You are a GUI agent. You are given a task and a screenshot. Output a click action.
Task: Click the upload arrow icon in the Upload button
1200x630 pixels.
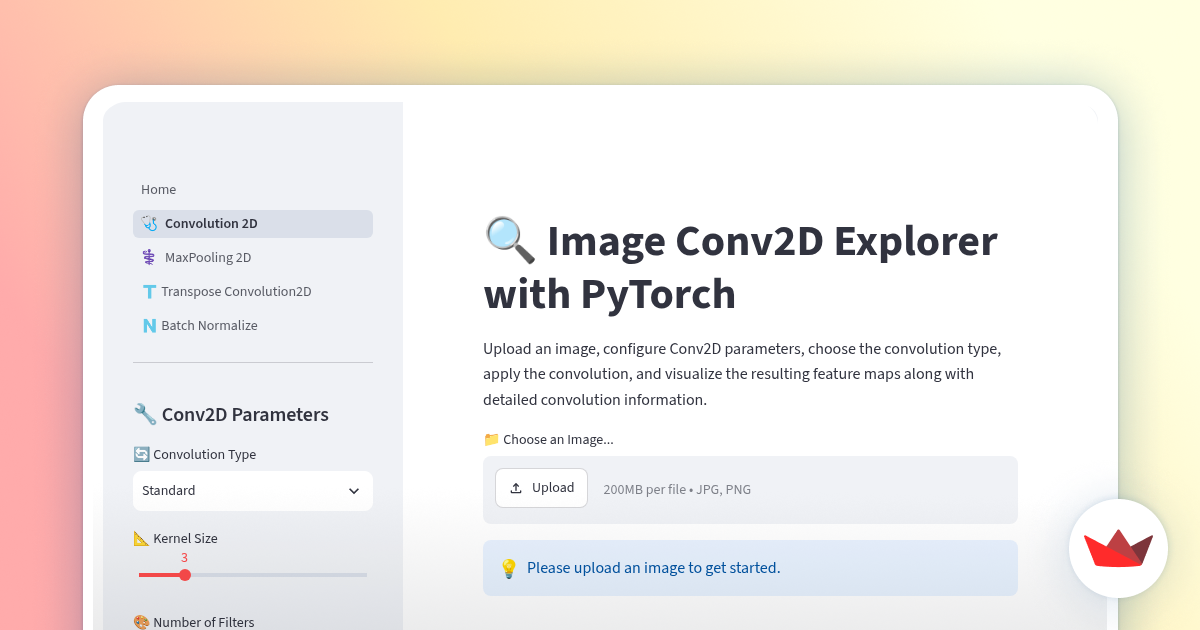pos(516,488)
